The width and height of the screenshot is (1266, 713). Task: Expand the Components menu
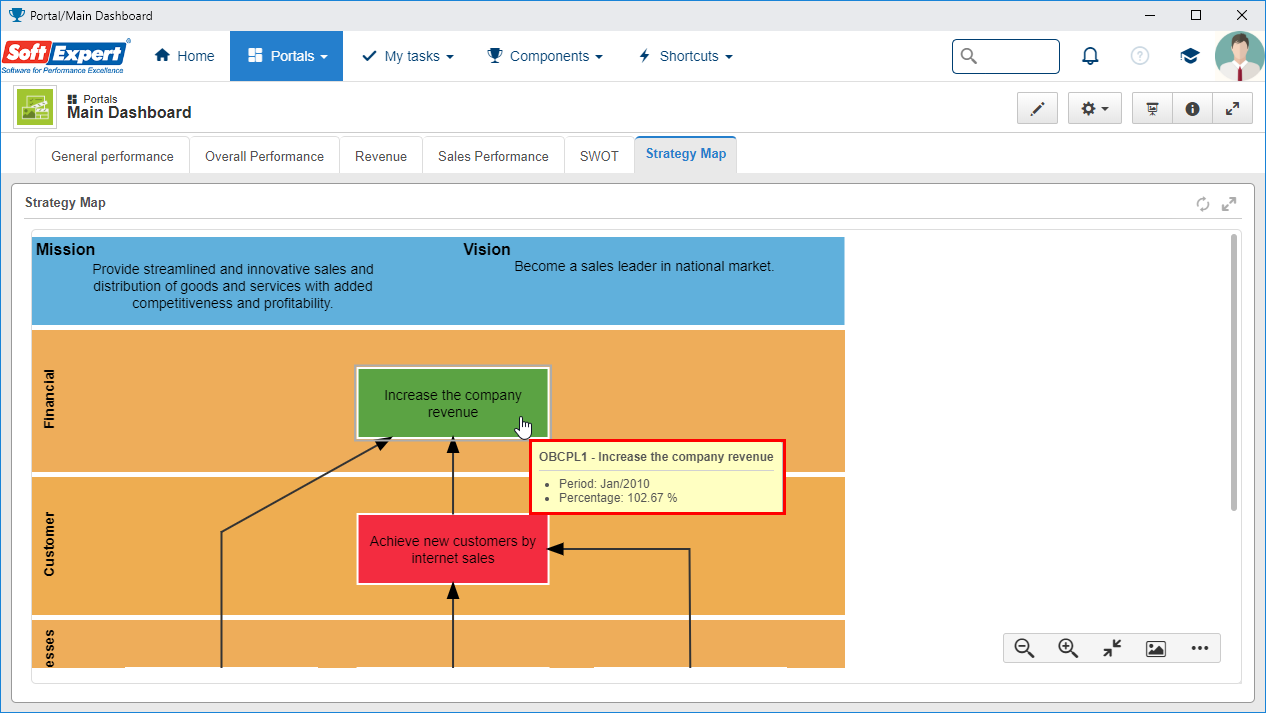point(545,56)
